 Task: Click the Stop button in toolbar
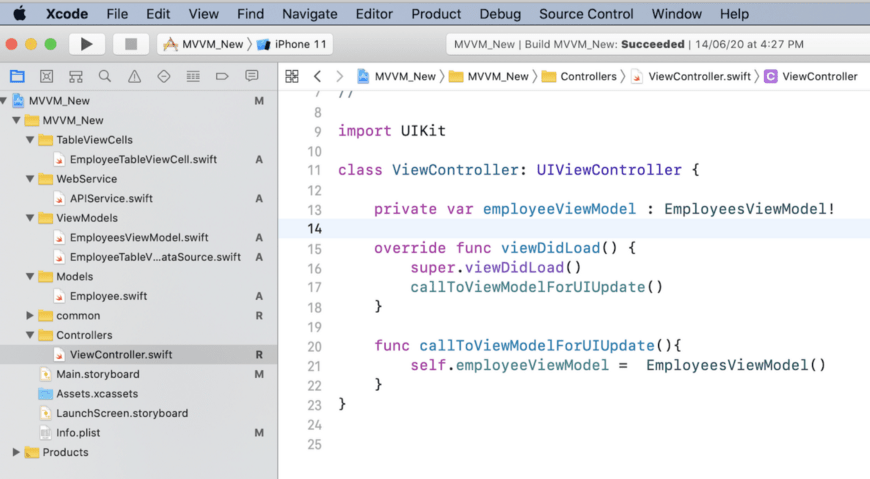130,44
